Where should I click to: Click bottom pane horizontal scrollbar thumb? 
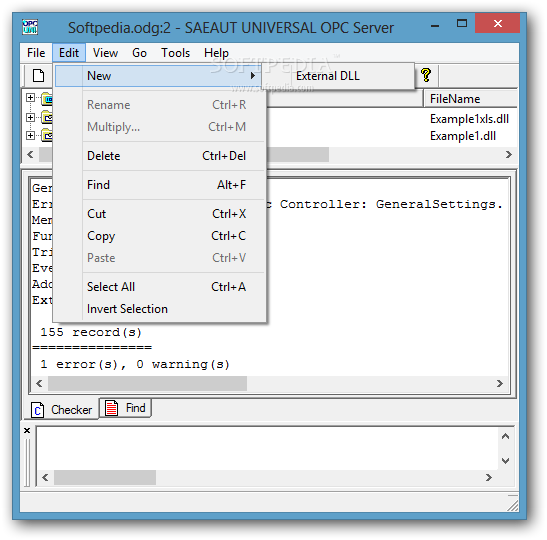105,477
